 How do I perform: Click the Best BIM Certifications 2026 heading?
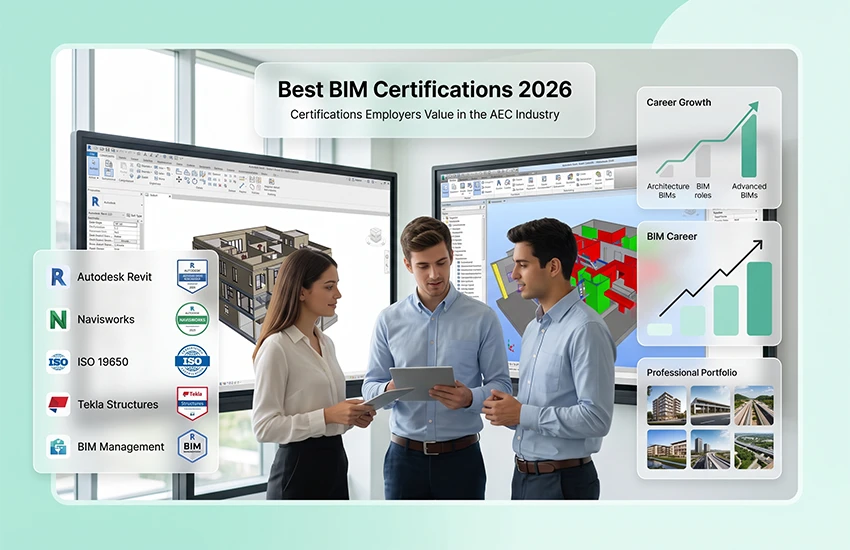pyautogui.click(x=424, y=89)
